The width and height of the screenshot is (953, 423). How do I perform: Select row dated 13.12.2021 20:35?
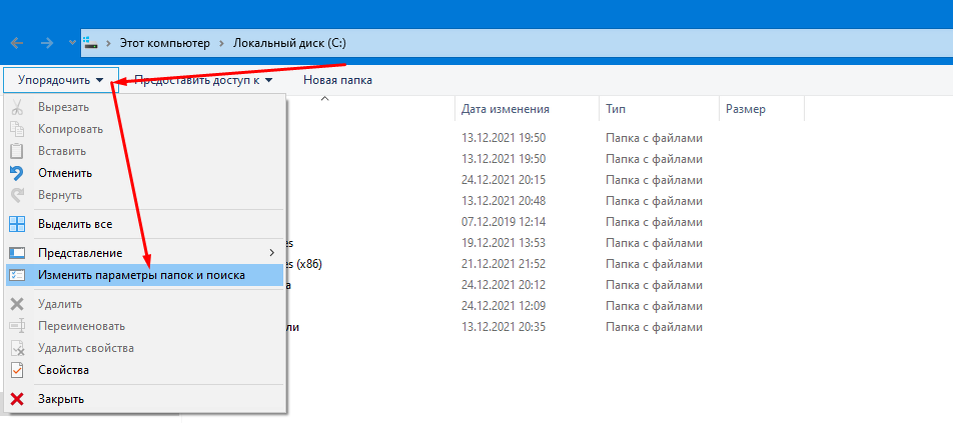click(503, 327)
